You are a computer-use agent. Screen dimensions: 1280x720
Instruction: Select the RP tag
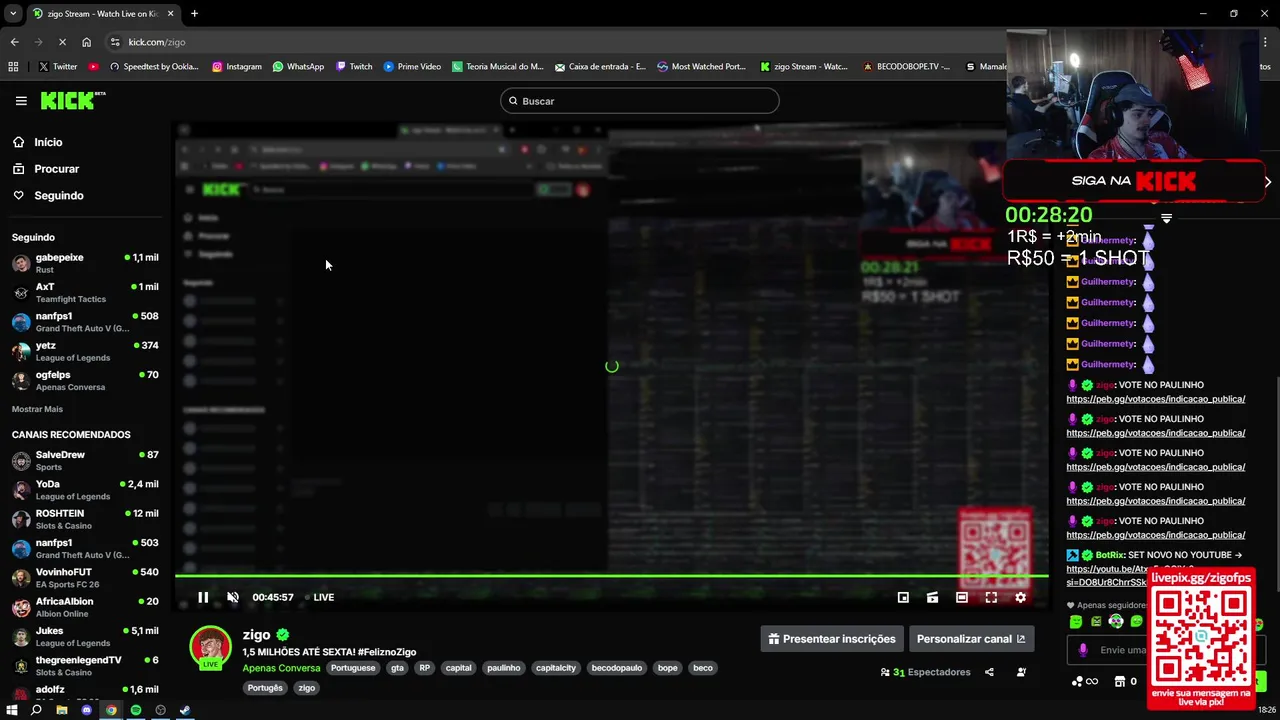tap(425, 668)
